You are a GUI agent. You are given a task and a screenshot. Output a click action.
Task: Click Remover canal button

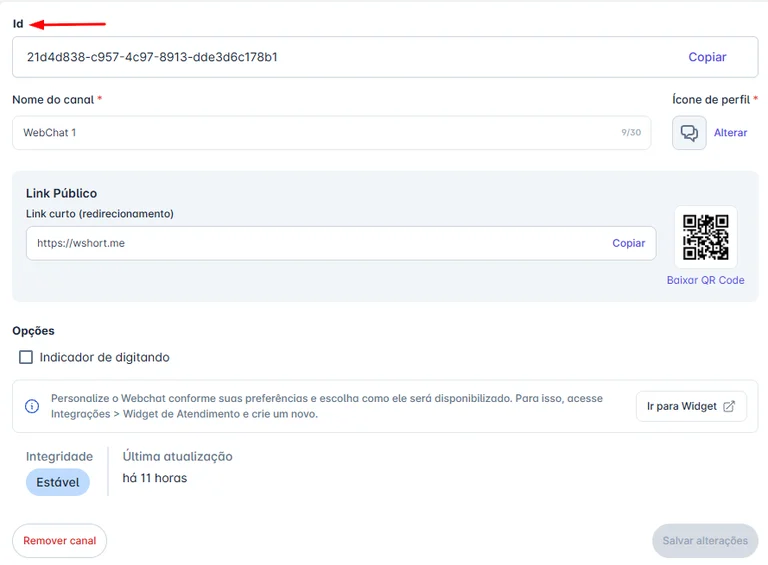(59, 541)
